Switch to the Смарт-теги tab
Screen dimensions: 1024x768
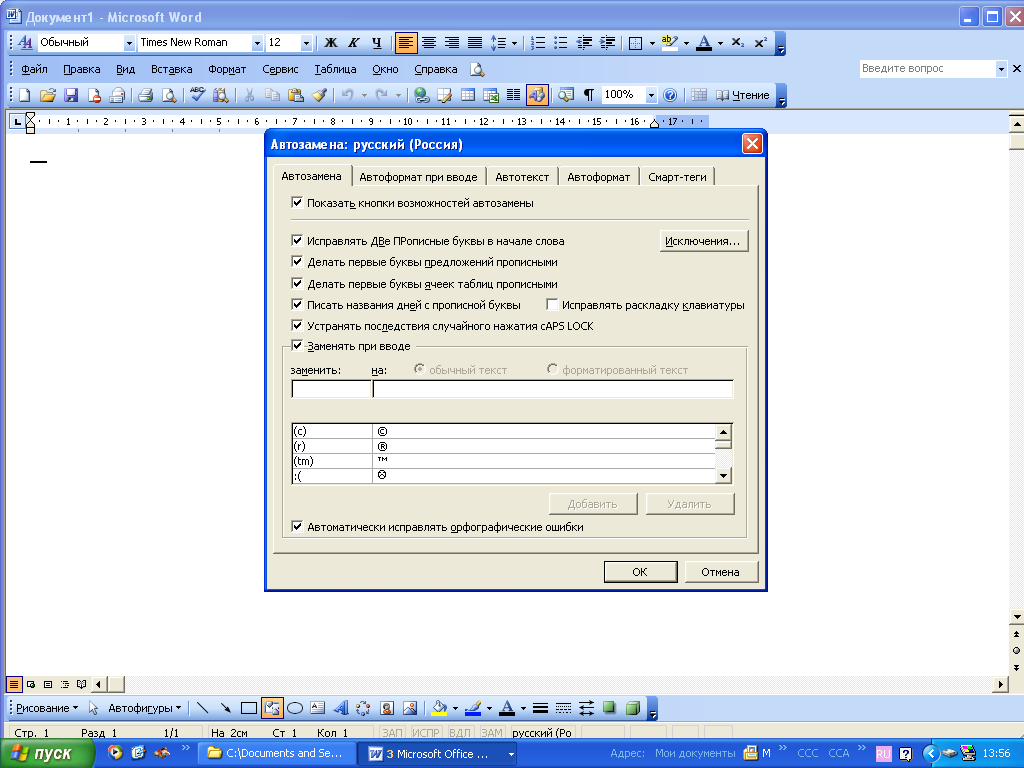pyautogui.click(x=677, y=177)
